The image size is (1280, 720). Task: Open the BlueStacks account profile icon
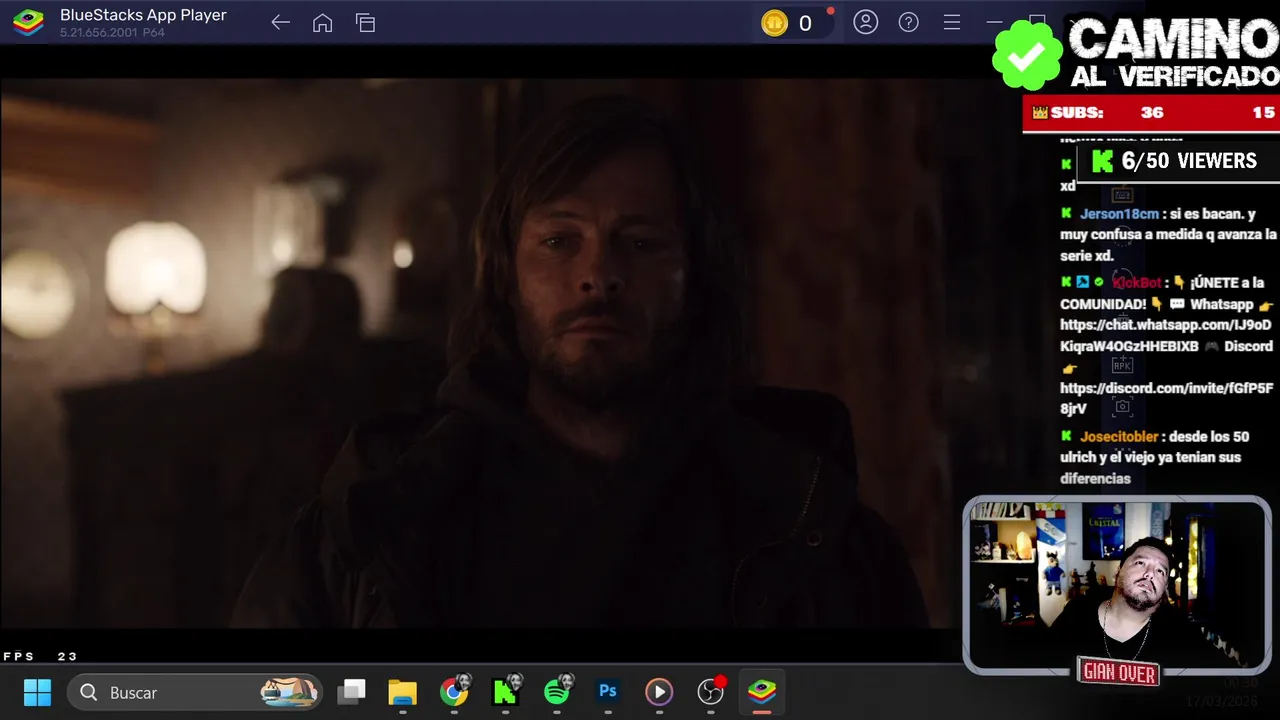point(866,22)
